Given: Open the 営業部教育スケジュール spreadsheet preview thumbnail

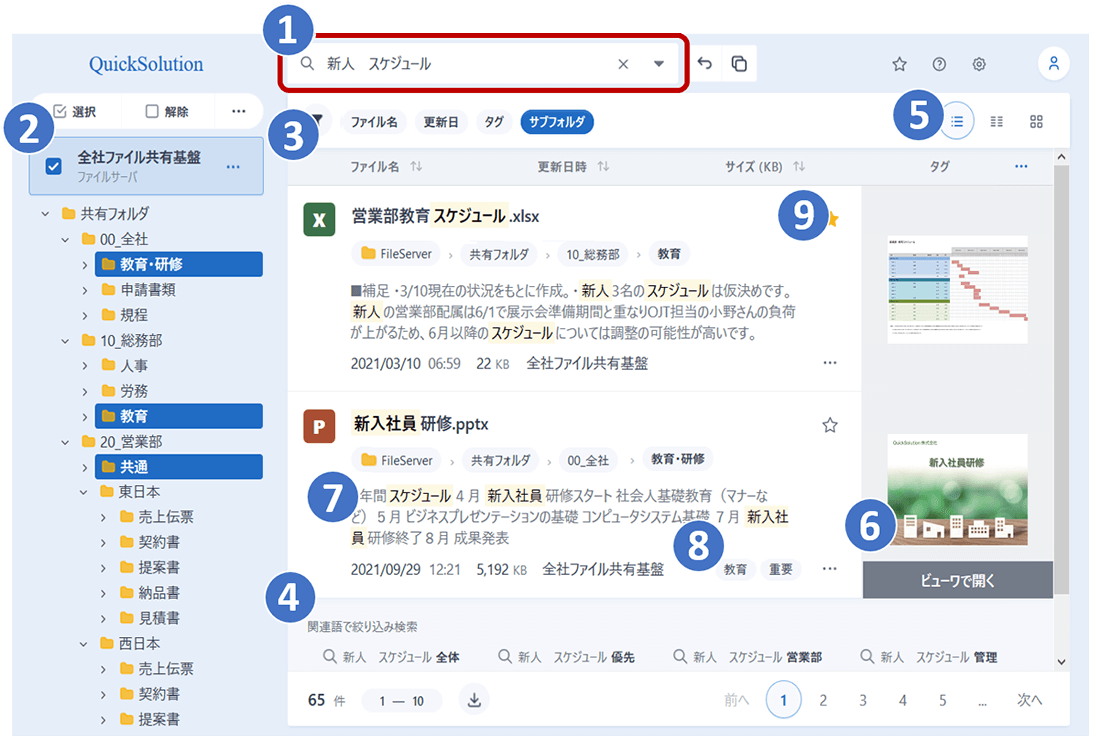Looking at the screenshot, I should pyautogui.click(x=958, y=289).
